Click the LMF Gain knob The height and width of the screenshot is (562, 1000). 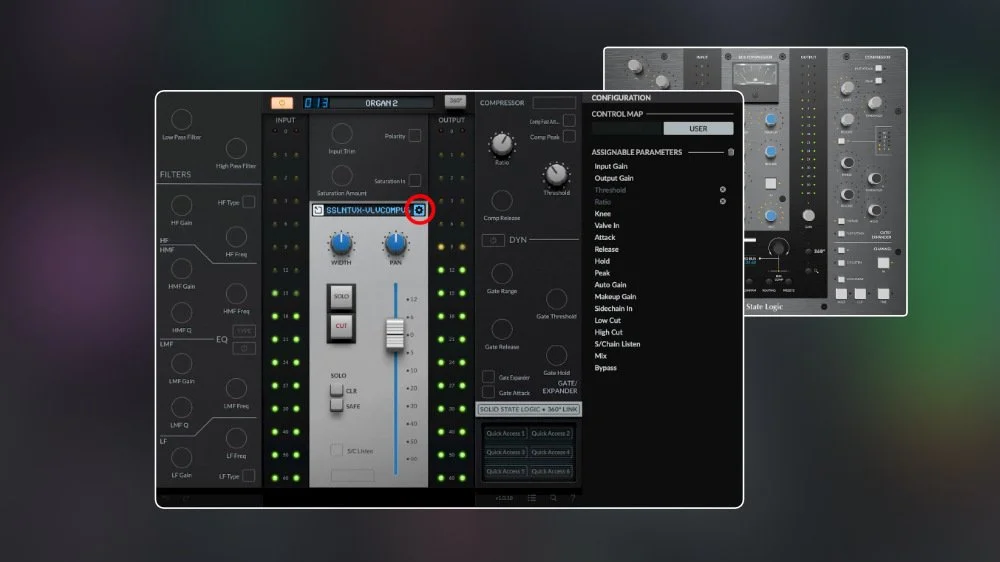(x=181, y=363)
